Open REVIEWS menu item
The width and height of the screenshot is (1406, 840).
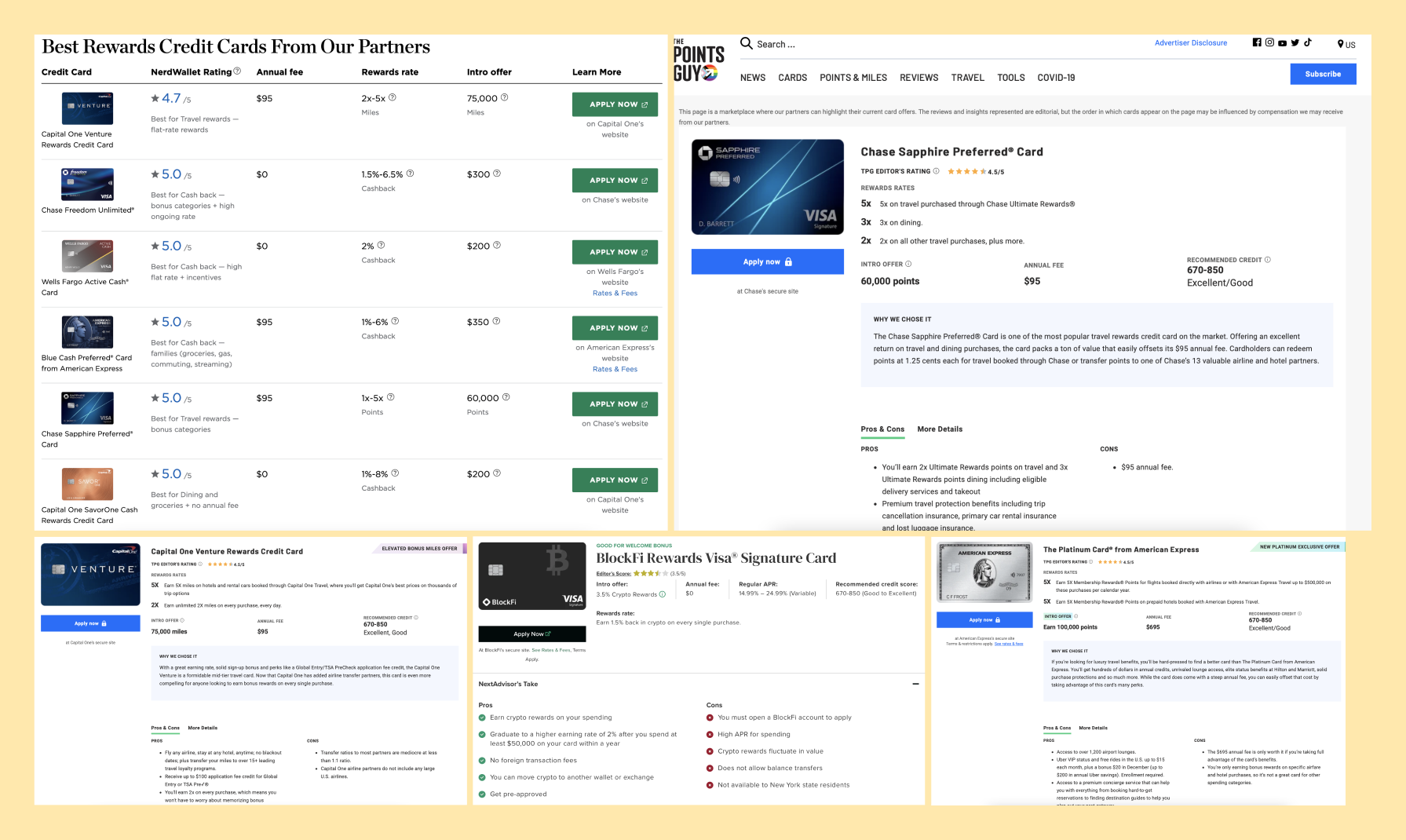[x=919, y=78]
